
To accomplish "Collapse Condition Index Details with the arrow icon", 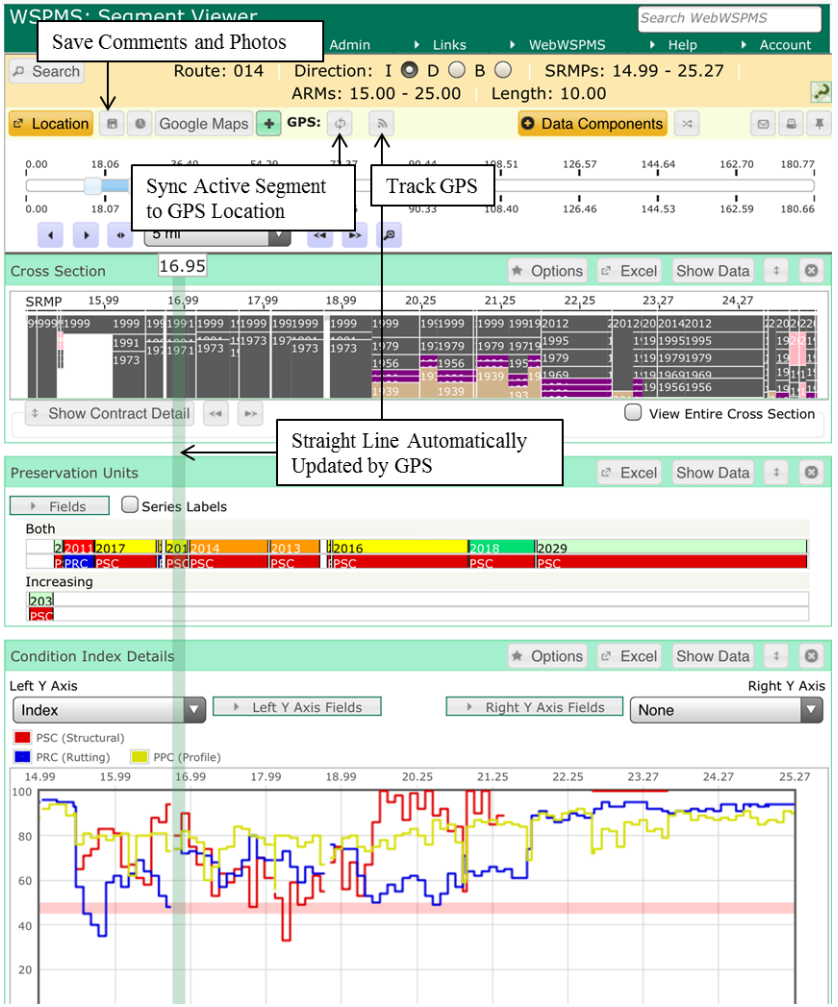I will (776, 656).
